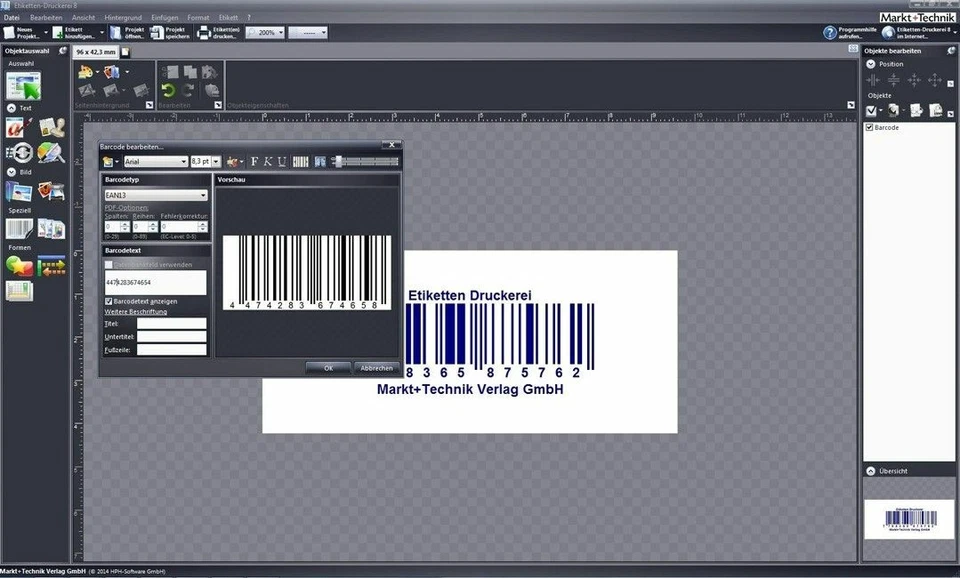Image resolution: width=960 pixels, height=578 pixels.
Task: Toggle the Barcode checkbox in Objekte bearbeiten
Action: point(869,127)
